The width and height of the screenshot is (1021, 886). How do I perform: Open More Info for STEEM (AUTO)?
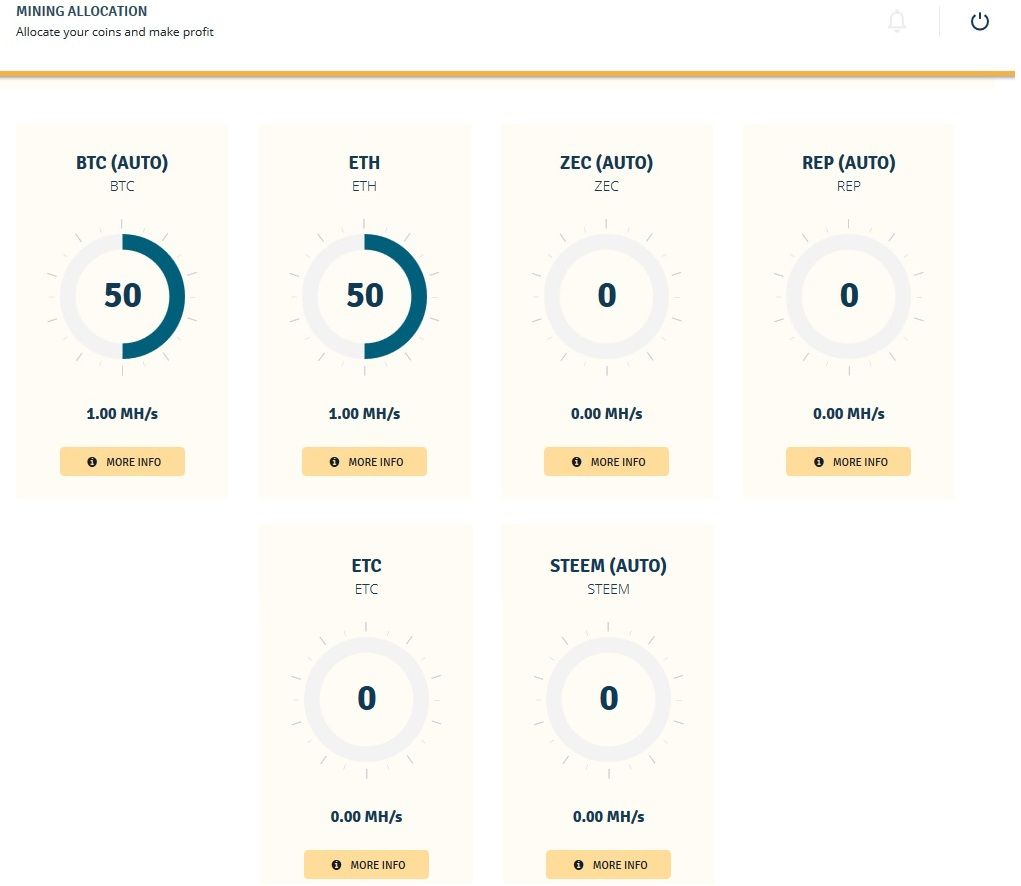coord(608,865)
